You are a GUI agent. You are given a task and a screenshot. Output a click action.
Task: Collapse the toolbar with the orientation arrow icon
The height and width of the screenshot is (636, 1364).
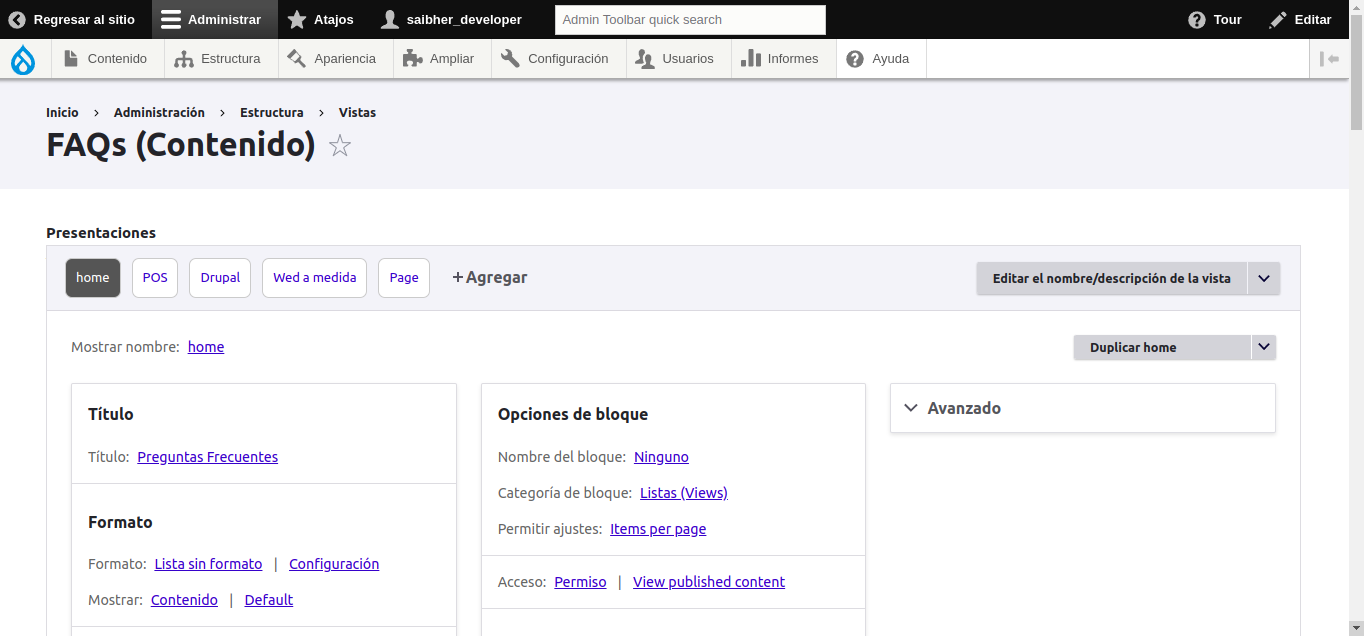pyautogui.click(x=1329, y=59)
